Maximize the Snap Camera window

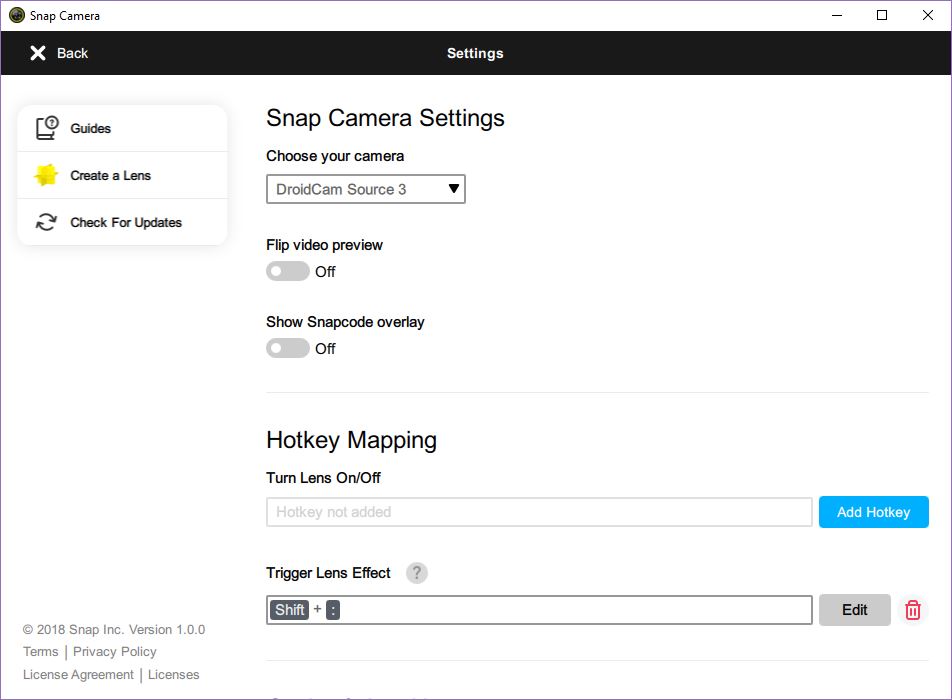point(882,16)
